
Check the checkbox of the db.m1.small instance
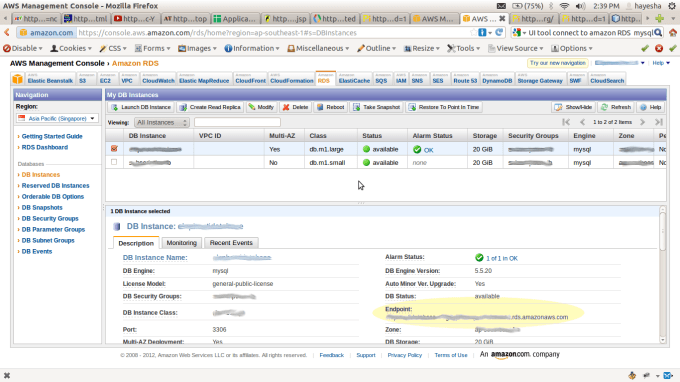(x=114, y=162)
